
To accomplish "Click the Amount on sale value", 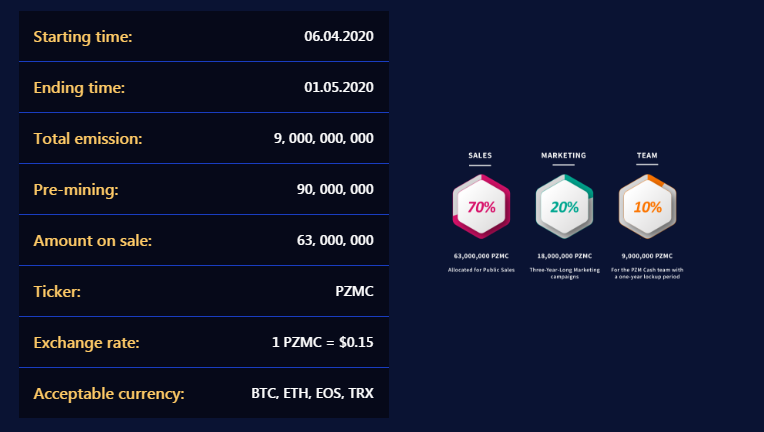I will [335, 240].
